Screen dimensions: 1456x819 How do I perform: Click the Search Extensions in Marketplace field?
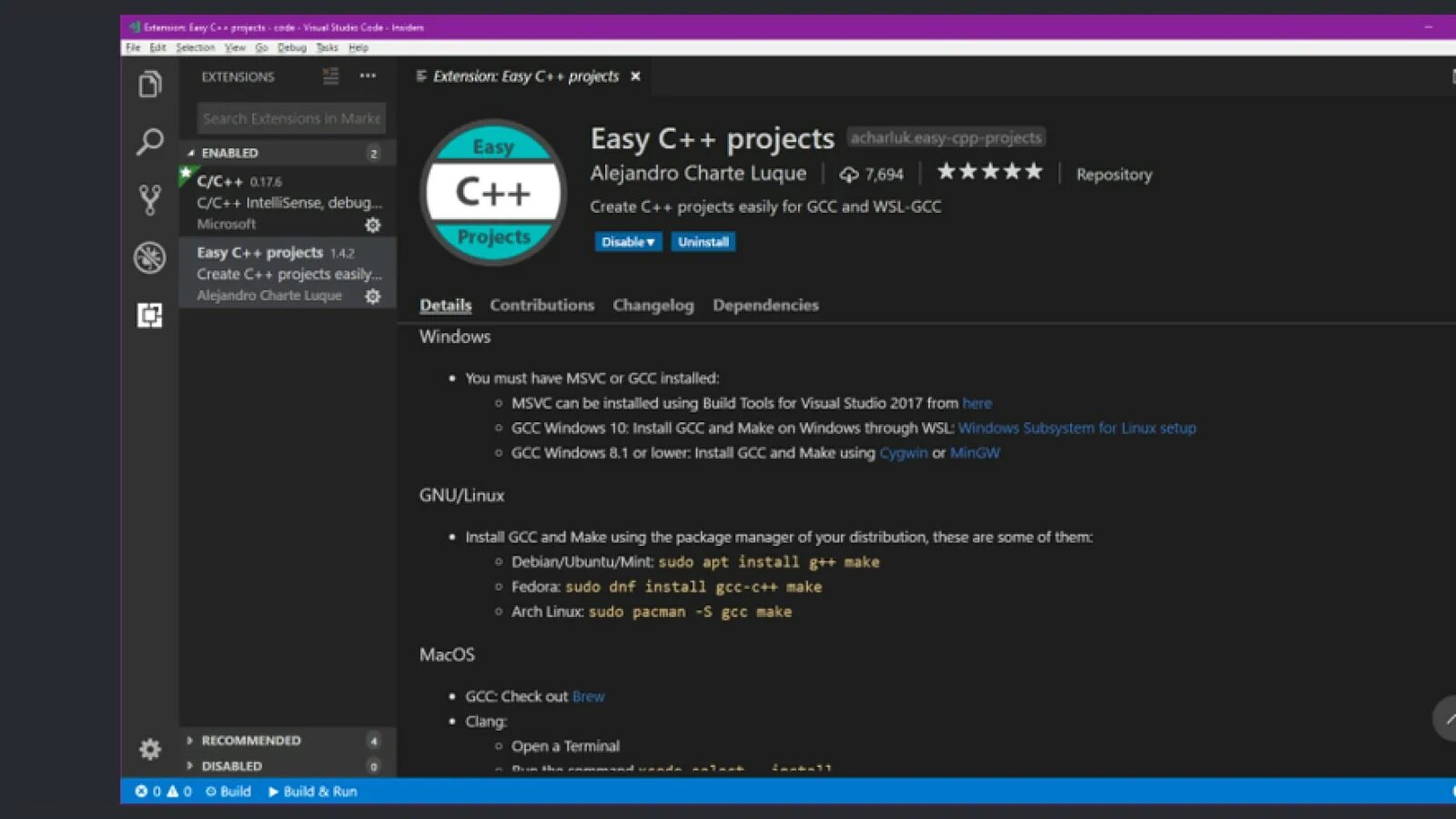(291, 118)
